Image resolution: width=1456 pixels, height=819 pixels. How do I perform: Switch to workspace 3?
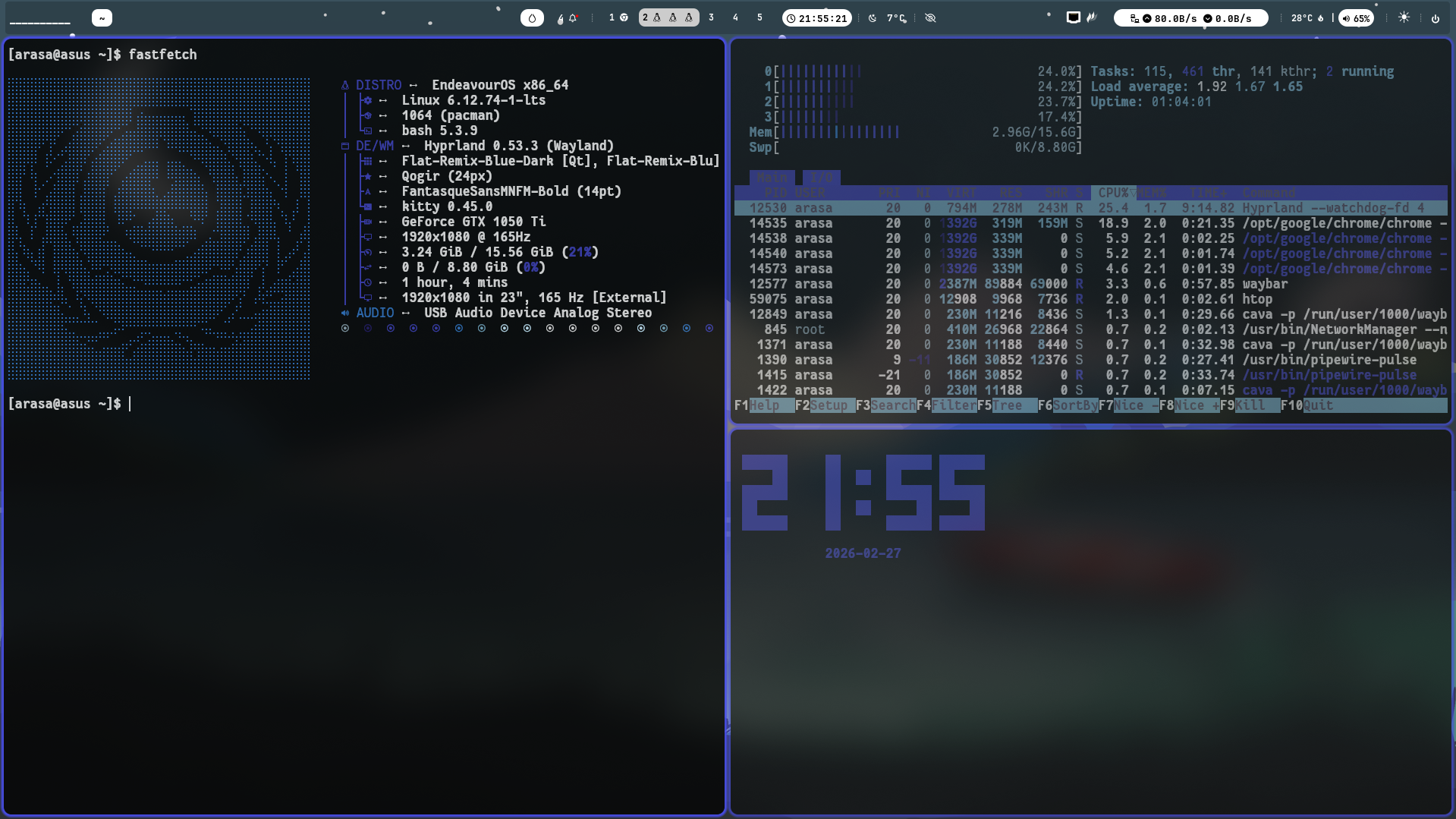click(711, 17)
